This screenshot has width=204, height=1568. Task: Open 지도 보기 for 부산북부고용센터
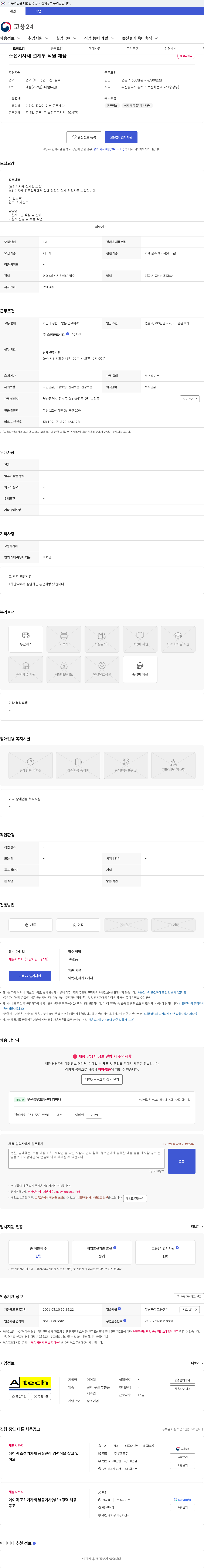pyautogui.click(x=189, y=1309)
